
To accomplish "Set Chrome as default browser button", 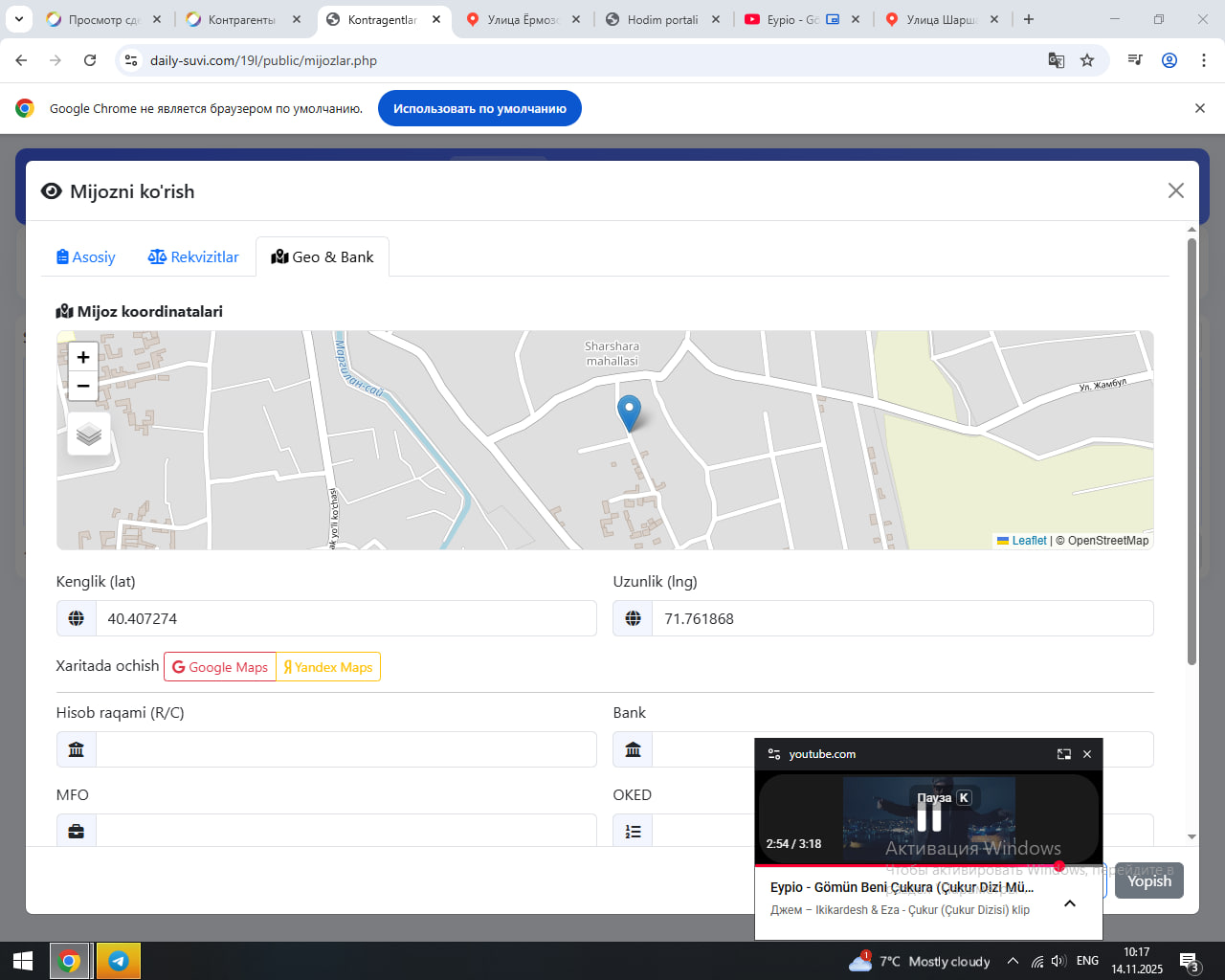I will coord(479,108).
